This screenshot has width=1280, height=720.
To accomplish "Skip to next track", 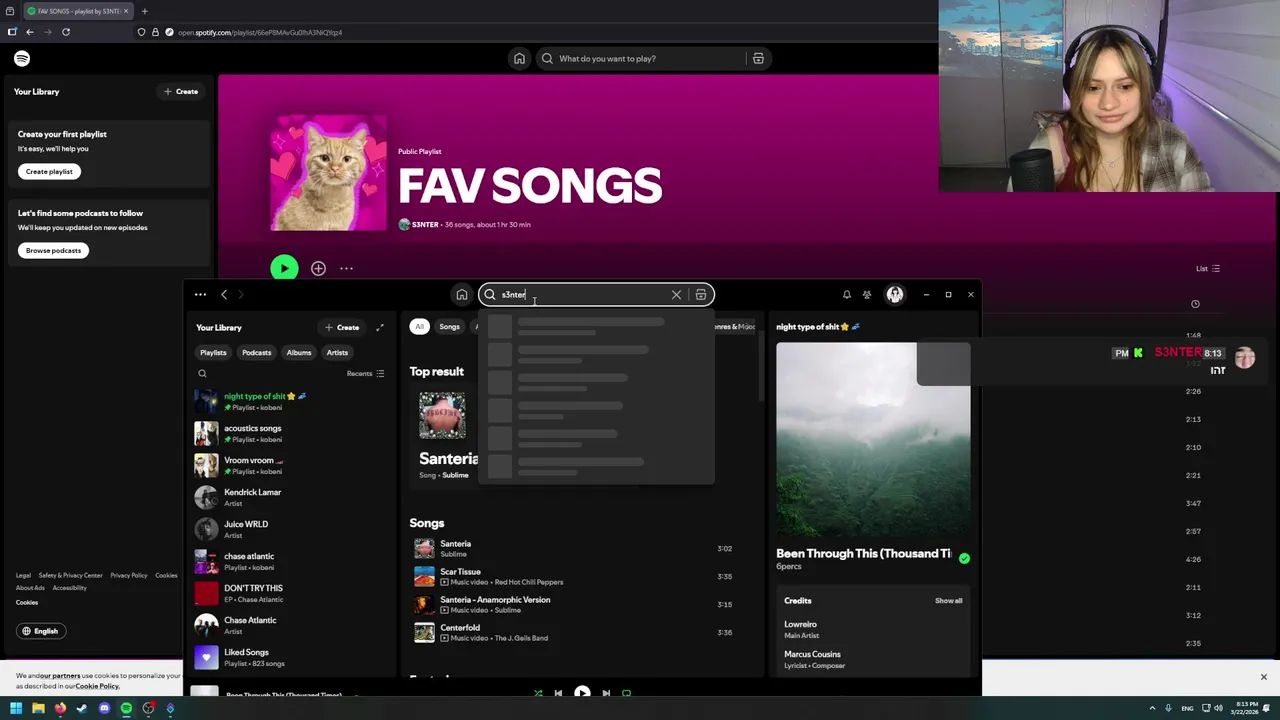I will (x=606, y=692).
